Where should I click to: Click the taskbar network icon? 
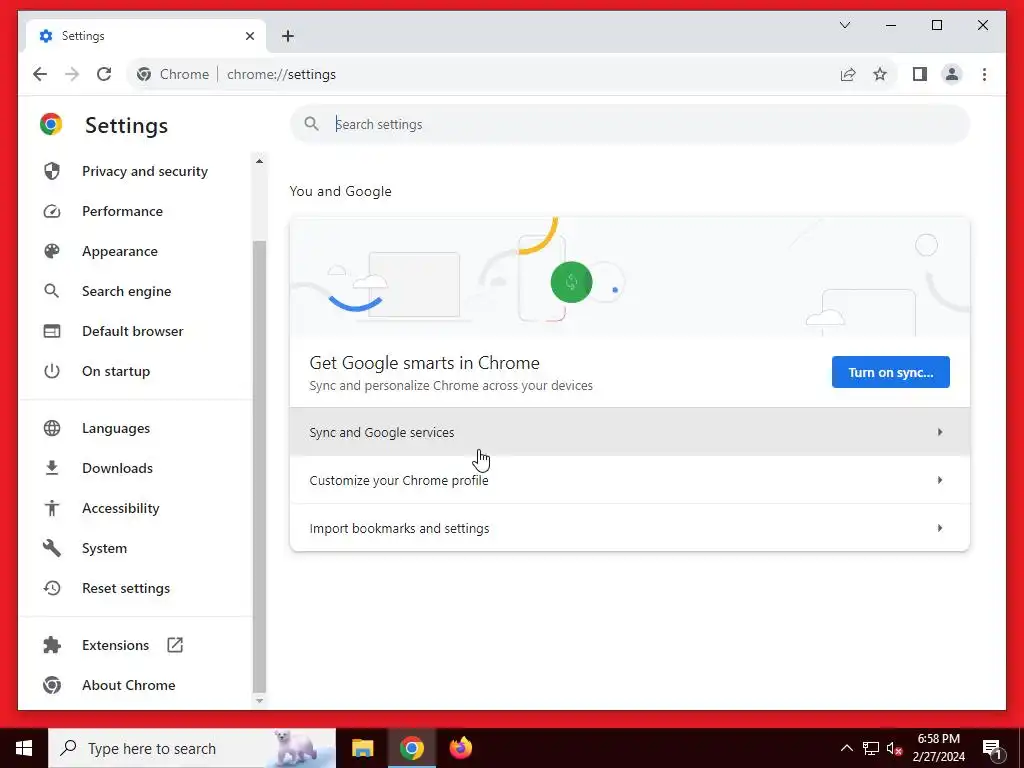[x=871, y=748]
